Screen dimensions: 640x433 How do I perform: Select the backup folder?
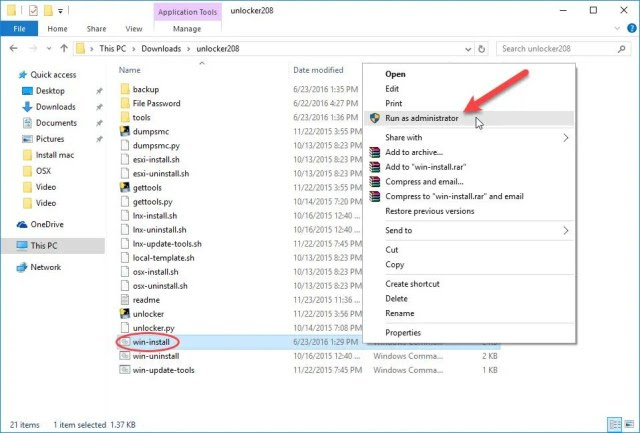[146, 89]
